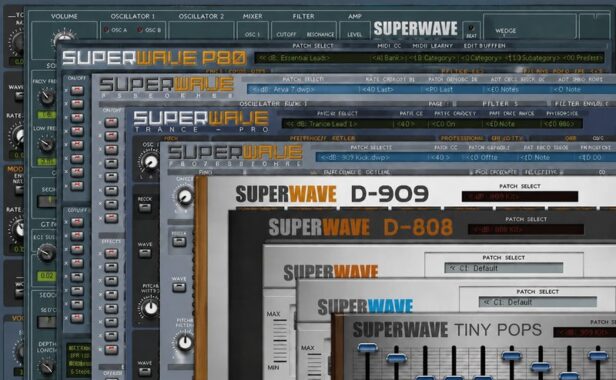Viewport: 616px width, 380px height.
Task: Click the second fader handle in Tiny Pops
Action: [396, 358]
